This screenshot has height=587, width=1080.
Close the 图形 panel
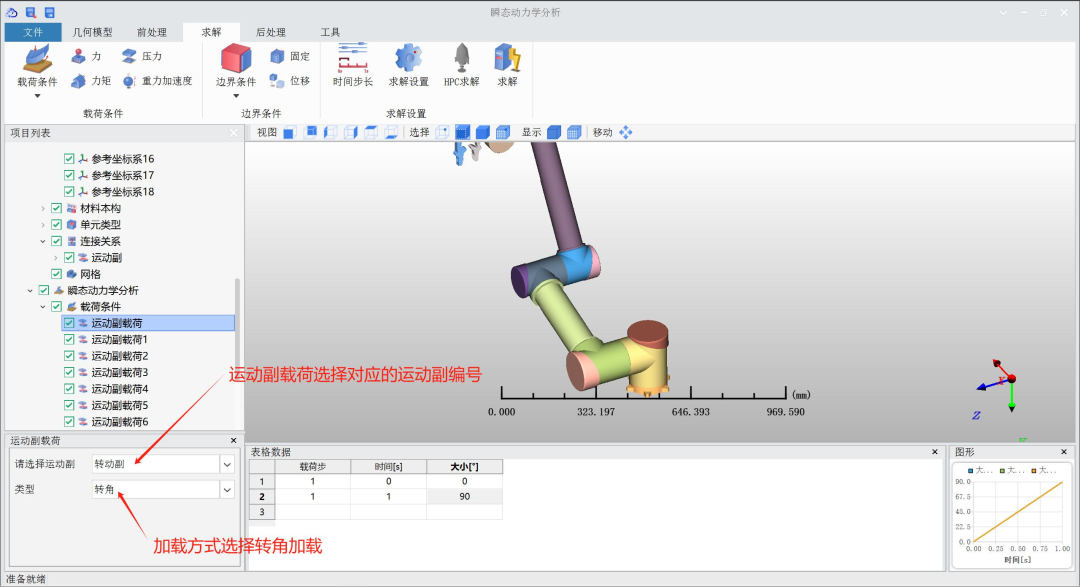(x=1064, y=452)
